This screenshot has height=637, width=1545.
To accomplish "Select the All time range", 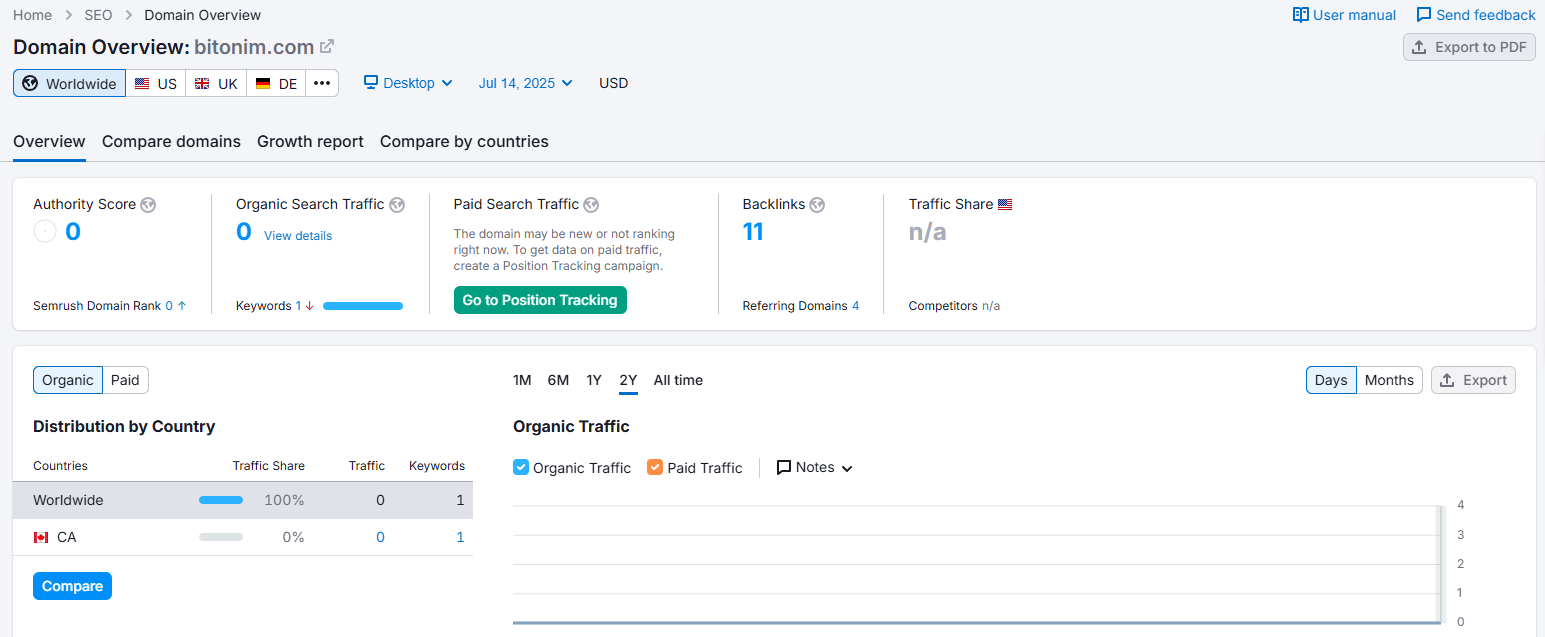I will (678, 380).
